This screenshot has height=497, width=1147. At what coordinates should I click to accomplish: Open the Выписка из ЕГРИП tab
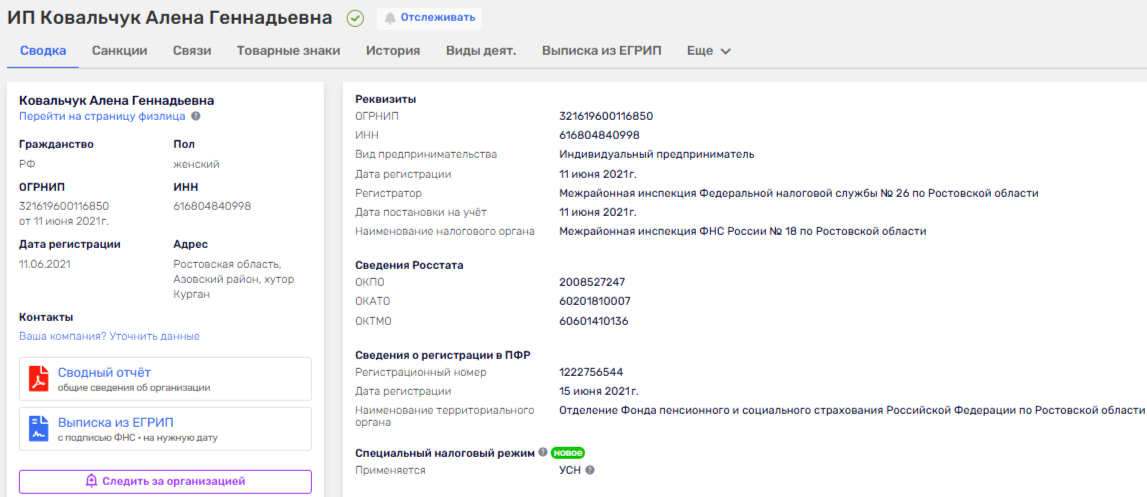pyautogui.click(x=602, y=51)
